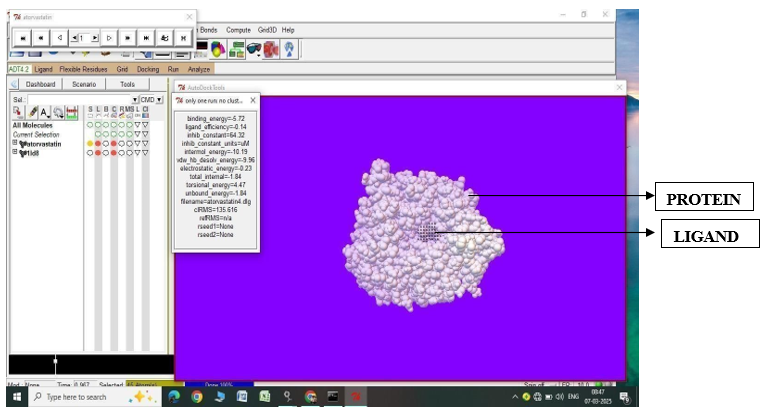Click the measuring ruler icon in dashboard

71,113
